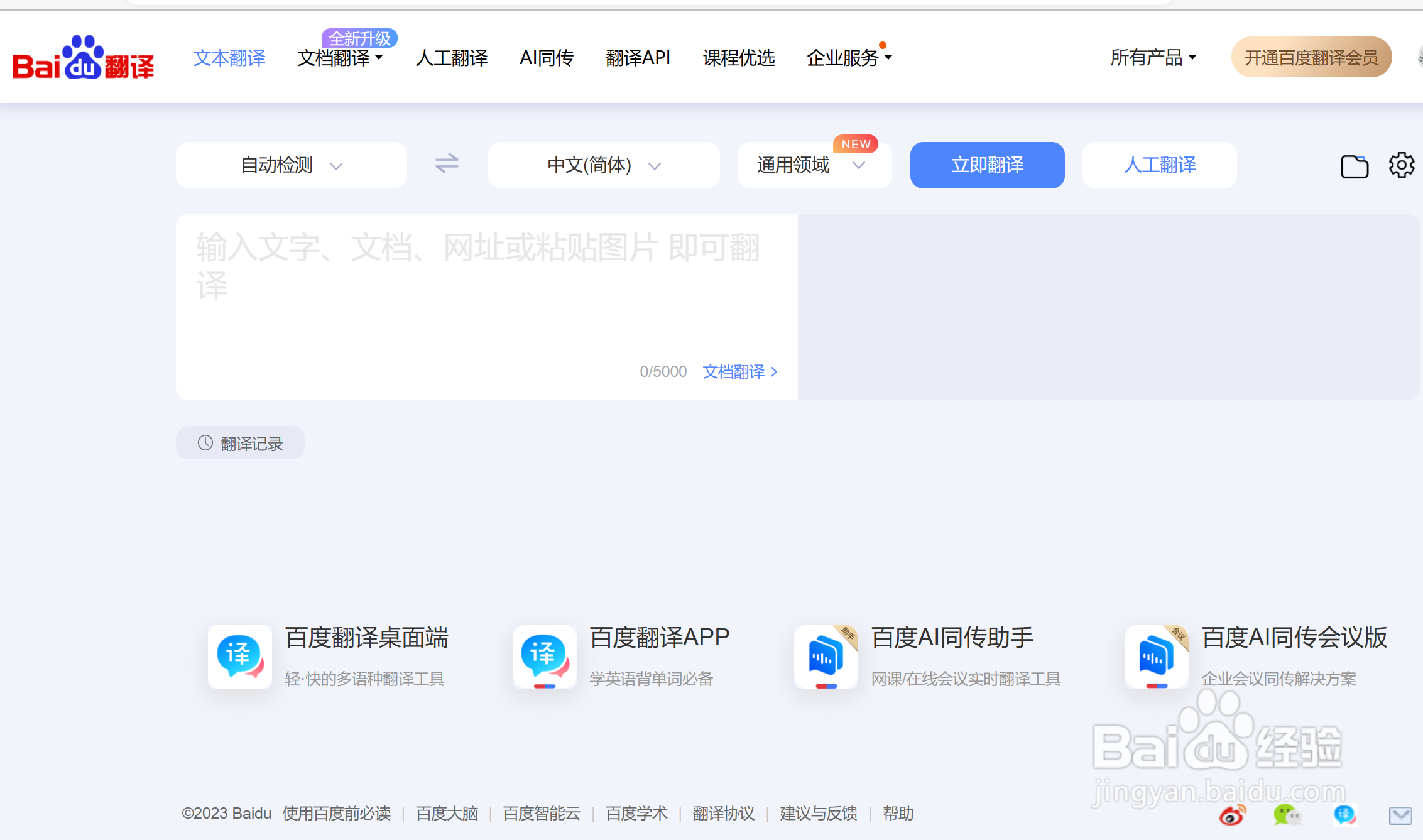
Task: Click 开通百度翻译会员 button
Action: tap(1311, 58)
